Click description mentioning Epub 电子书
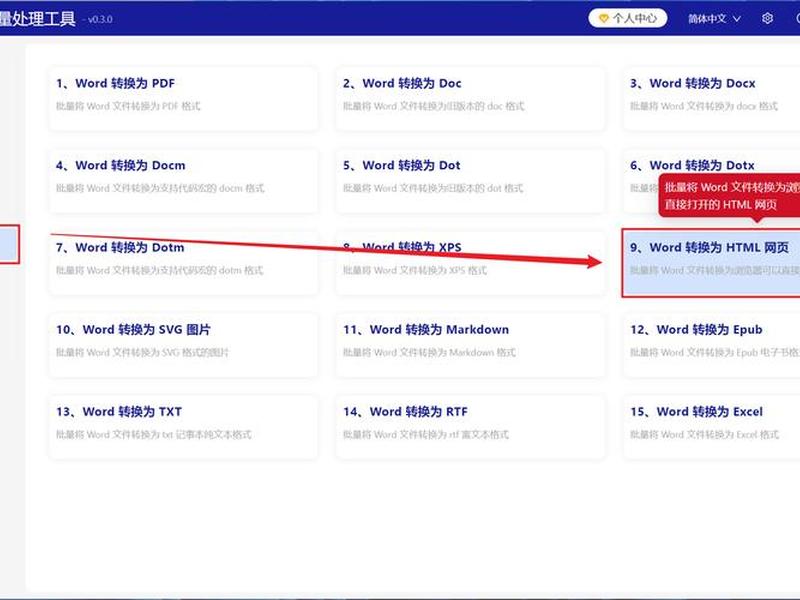 714,353
